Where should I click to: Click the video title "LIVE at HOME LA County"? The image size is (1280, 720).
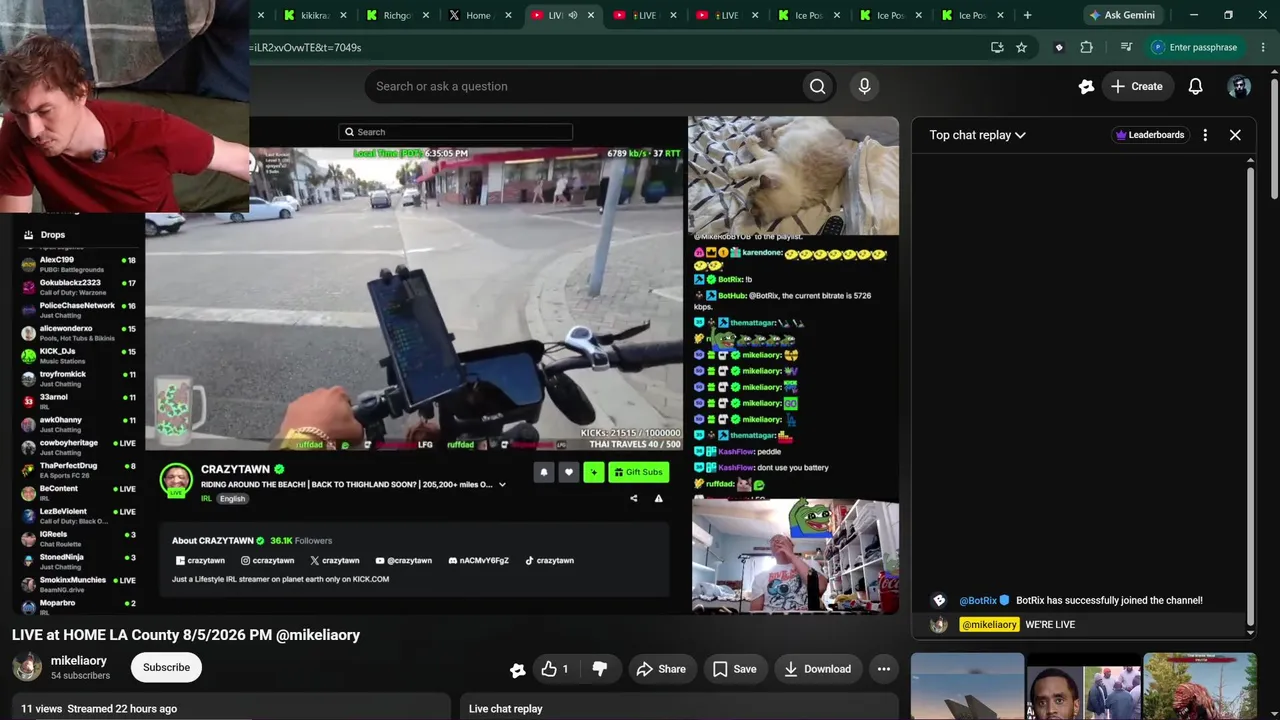[x=186, y=635]
